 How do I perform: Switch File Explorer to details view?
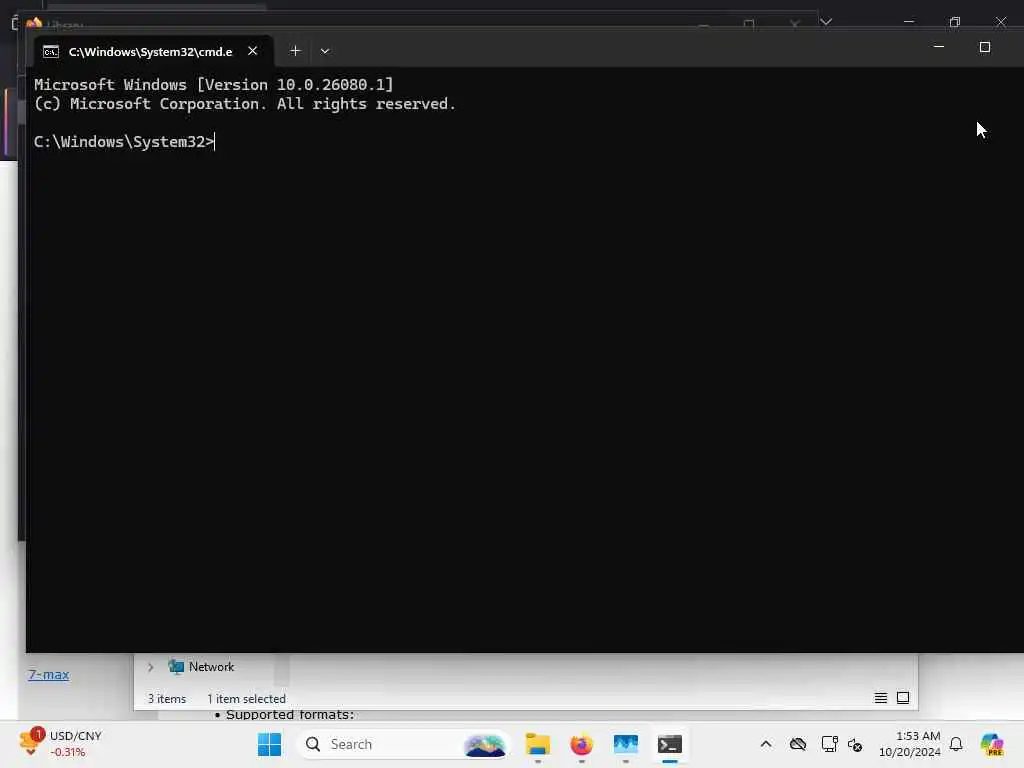coord(880,698)
